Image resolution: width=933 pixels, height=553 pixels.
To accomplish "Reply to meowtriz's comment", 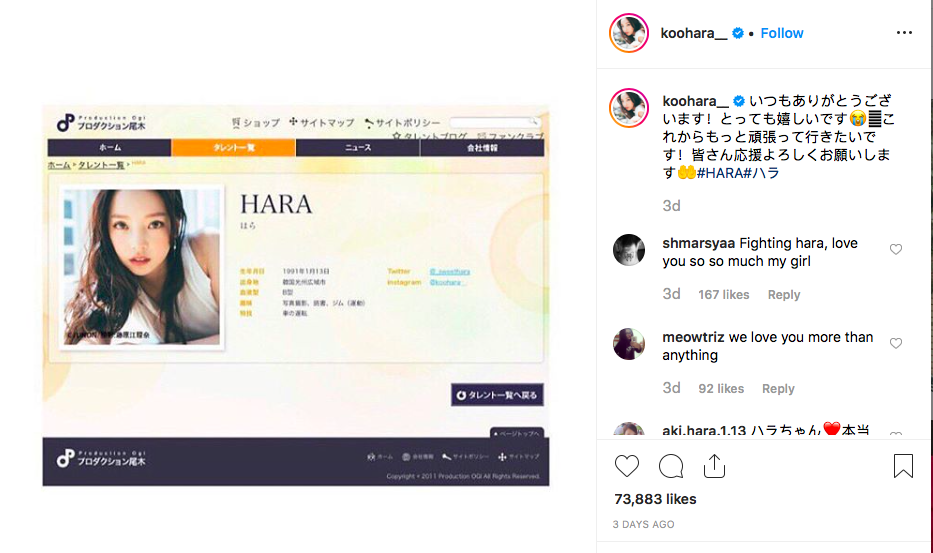I will coord(778,389).
